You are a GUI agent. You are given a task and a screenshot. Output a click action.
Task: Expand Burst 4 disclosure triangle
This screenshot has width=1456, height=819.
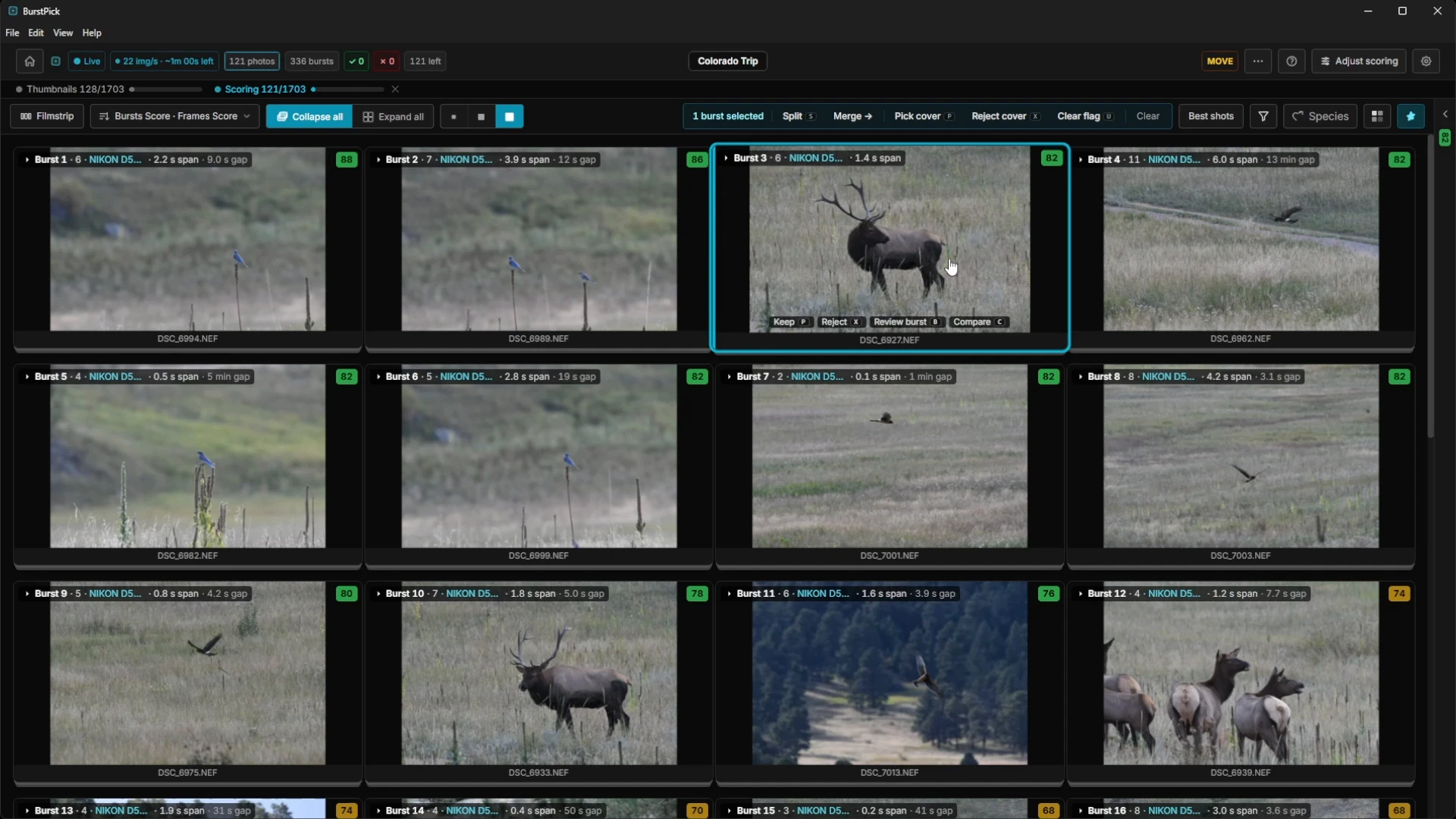coord(1081,160)
